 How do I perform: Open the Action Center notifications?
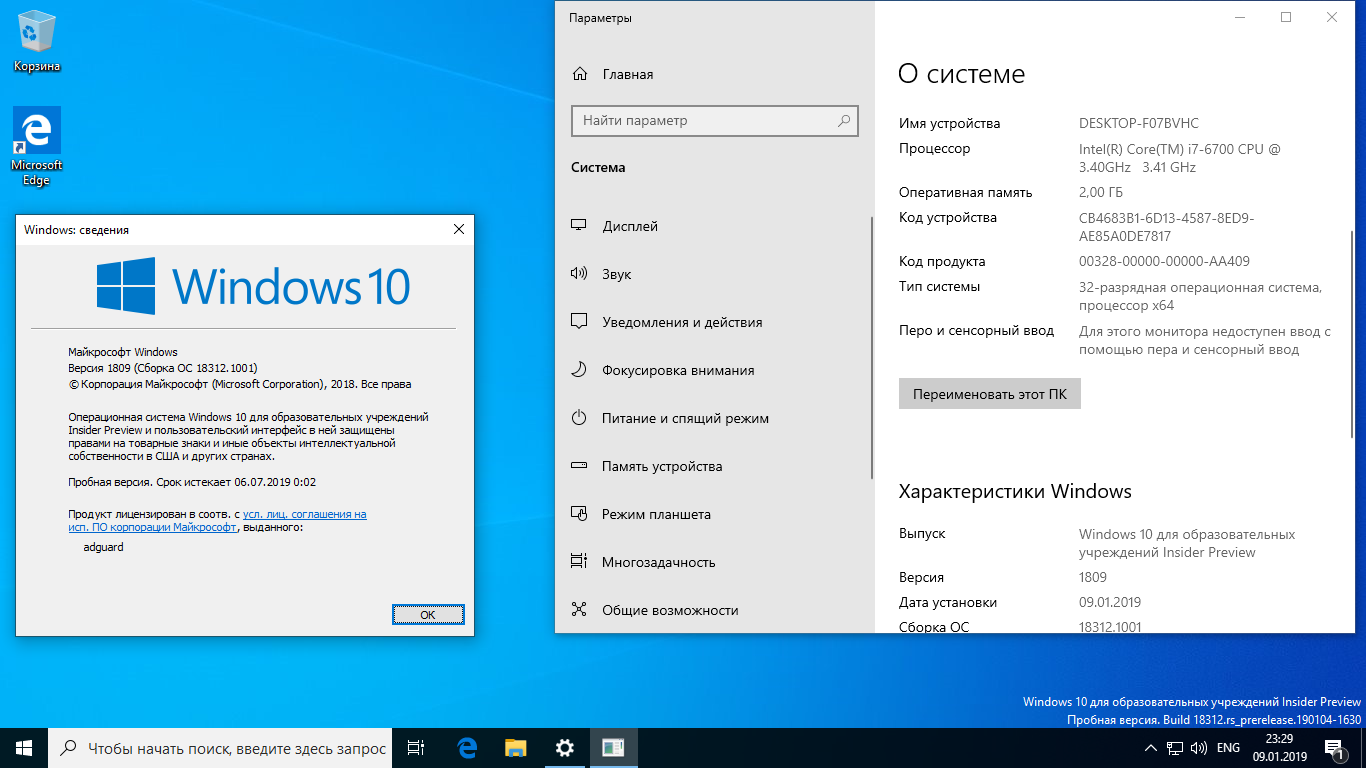click(1333, 748)
